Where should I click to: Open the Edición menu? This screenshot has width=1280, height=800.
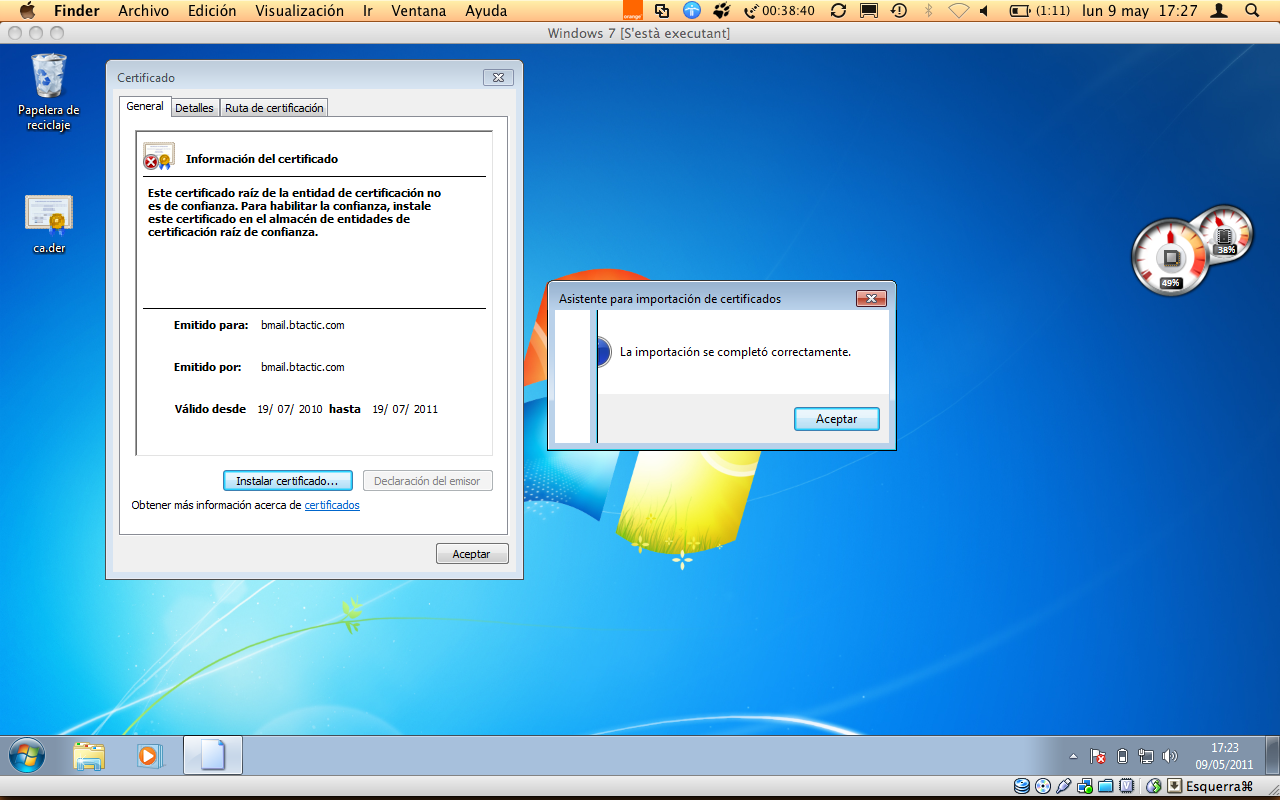click(x=212, y=11)
